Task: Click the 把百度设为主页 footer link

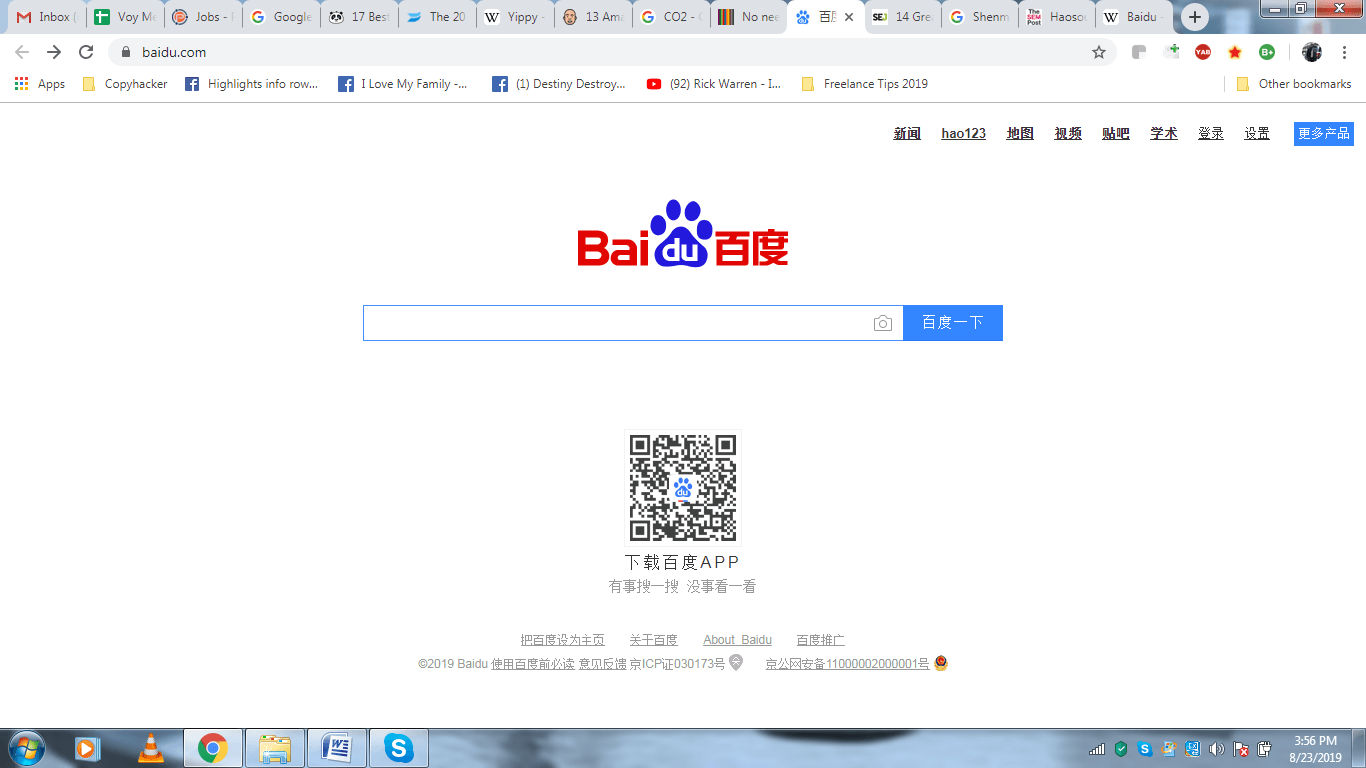Action: [562, 640]
